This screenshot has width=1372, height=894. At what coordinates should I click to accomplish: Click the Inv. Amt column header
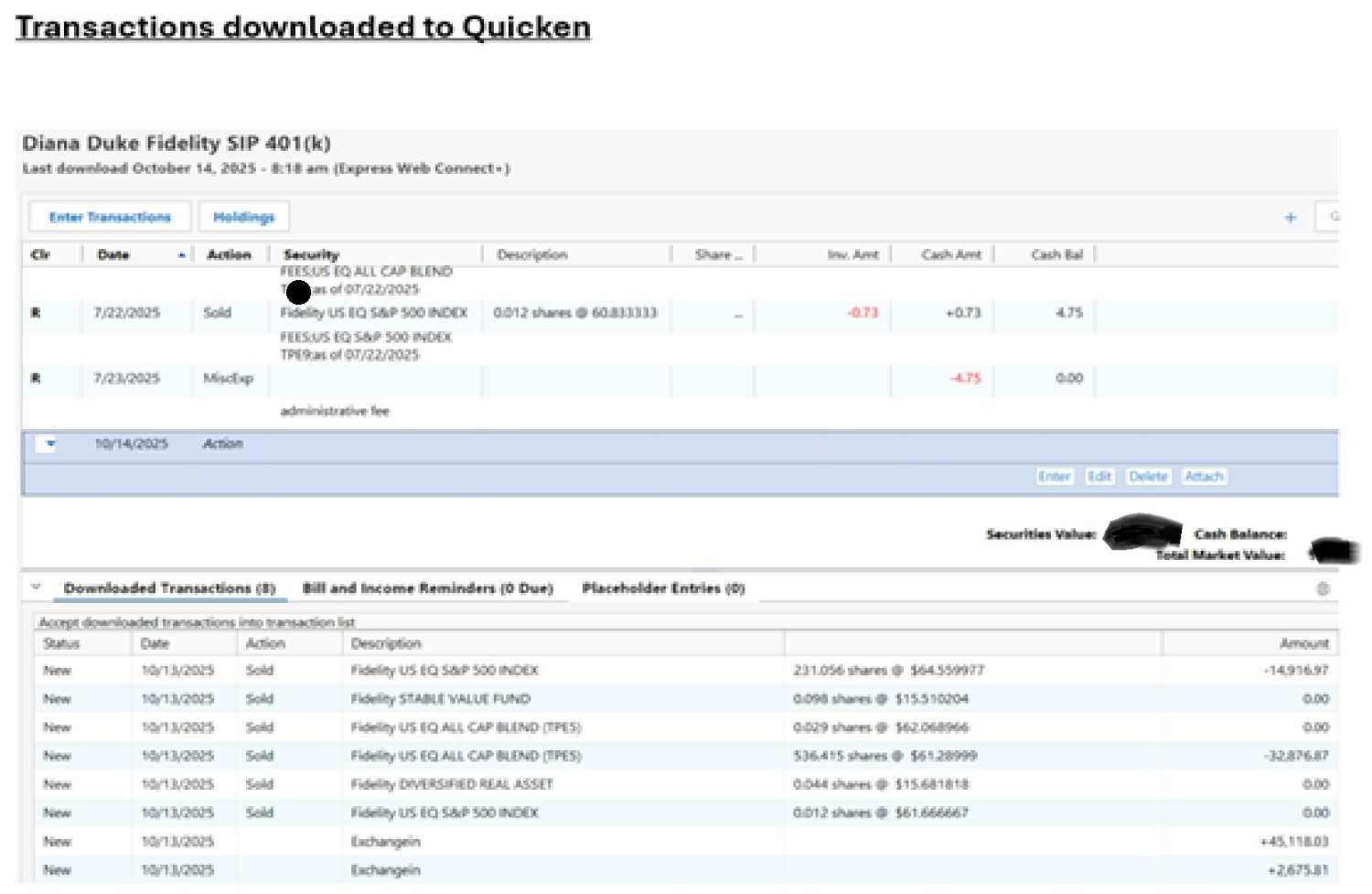(852, 255)
